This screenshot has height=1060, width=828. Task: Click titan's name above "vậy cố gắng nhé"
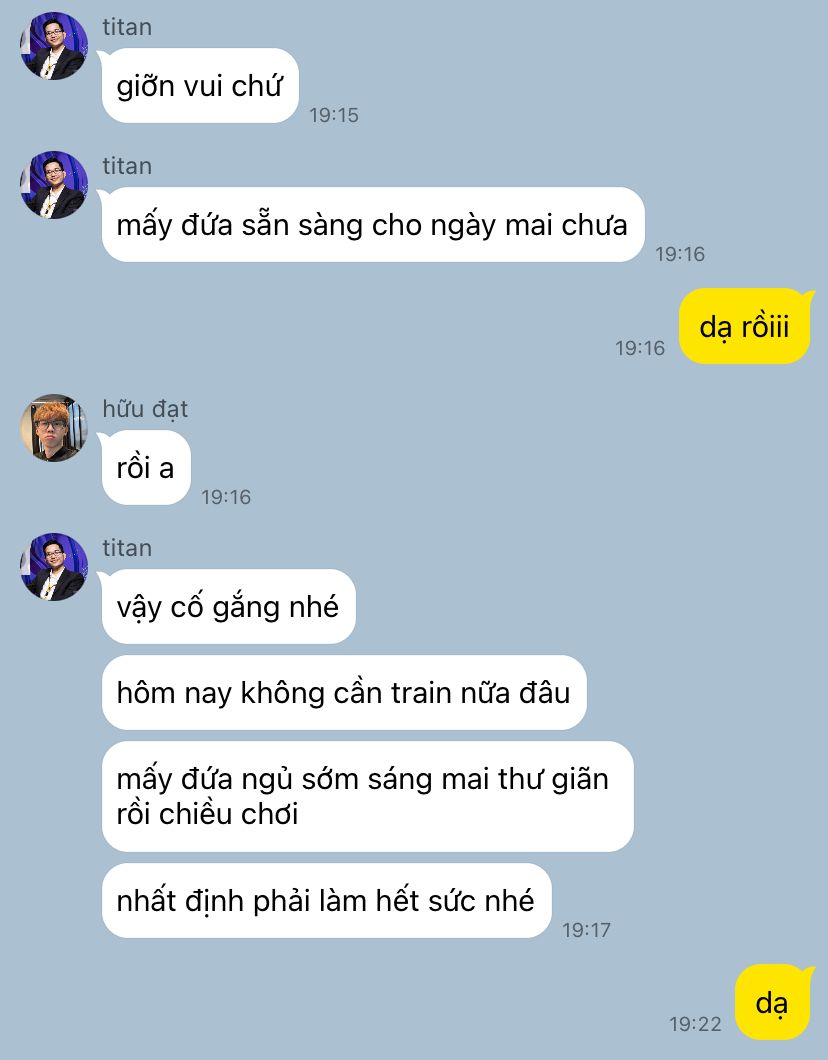[x=127, y=548]
